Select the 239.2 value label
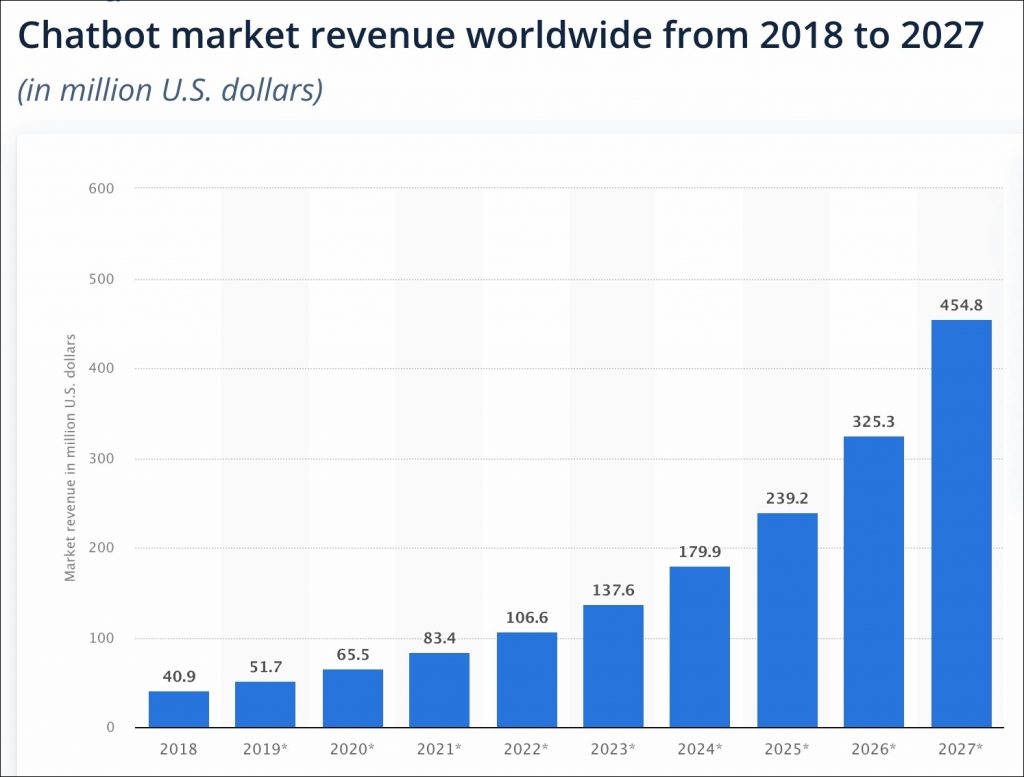The image size is (1024, 777). [787, 497]
